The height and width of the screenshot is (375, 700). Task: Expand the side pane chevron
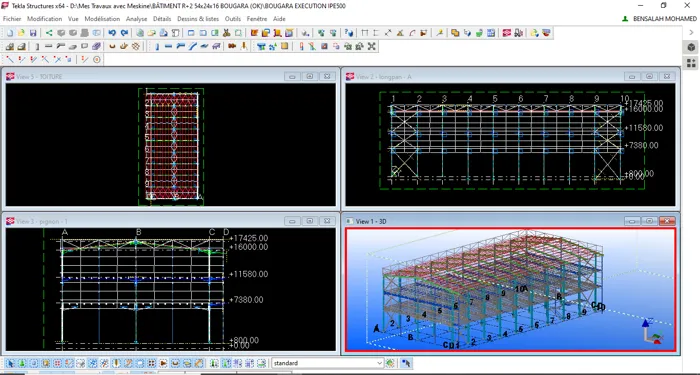point(691,33)
